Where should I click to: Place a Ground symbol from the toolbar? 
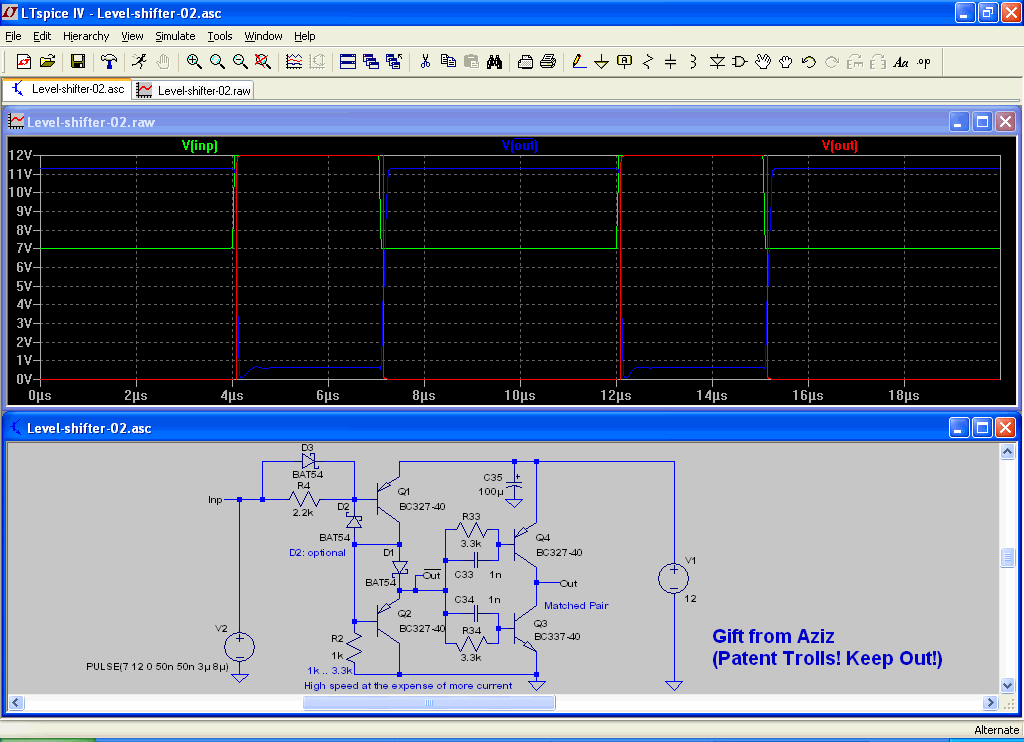[x=601, y=62]
